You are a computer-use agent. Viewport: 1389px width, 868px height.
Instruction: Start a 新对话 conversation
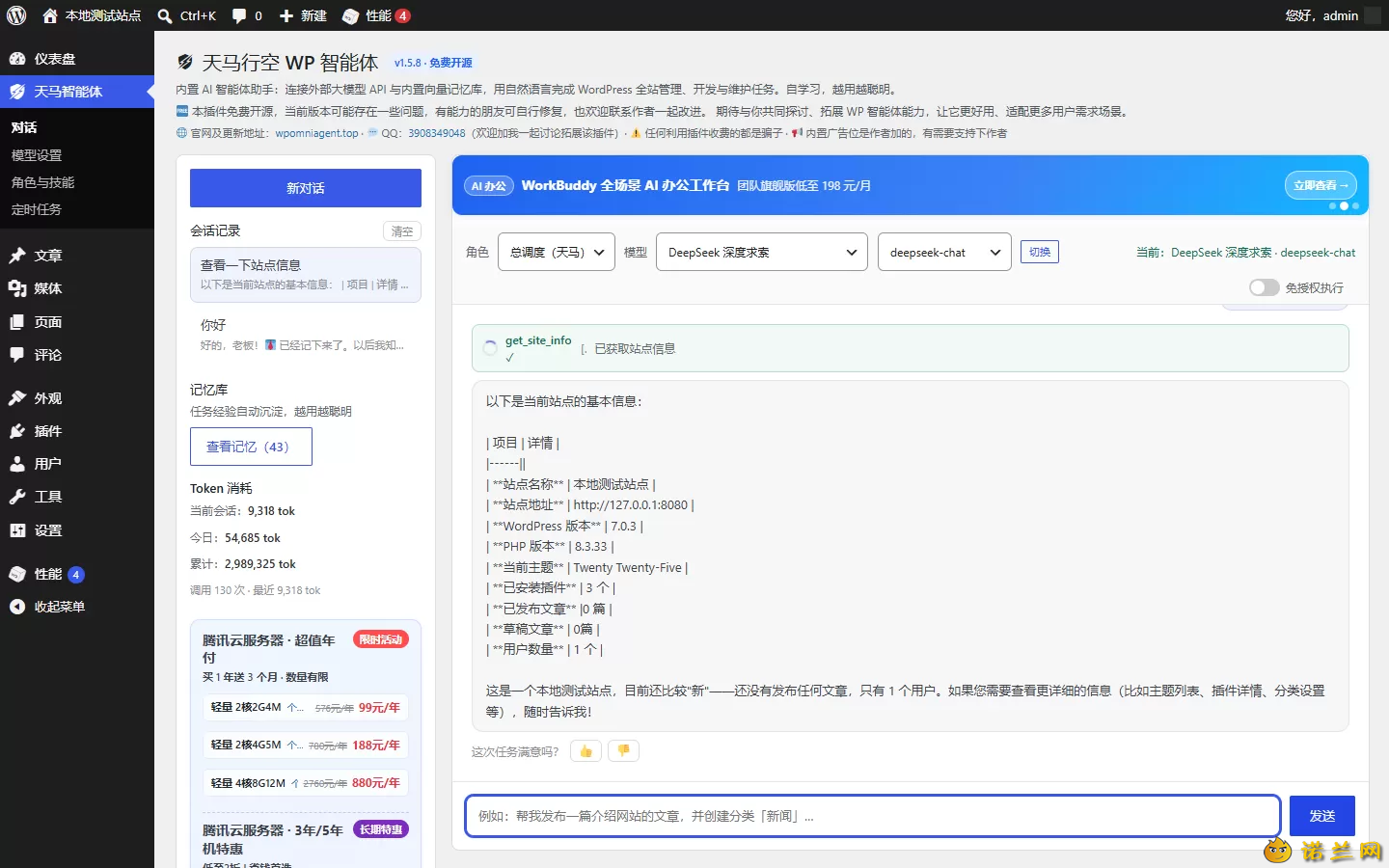(x=306, y=188)
